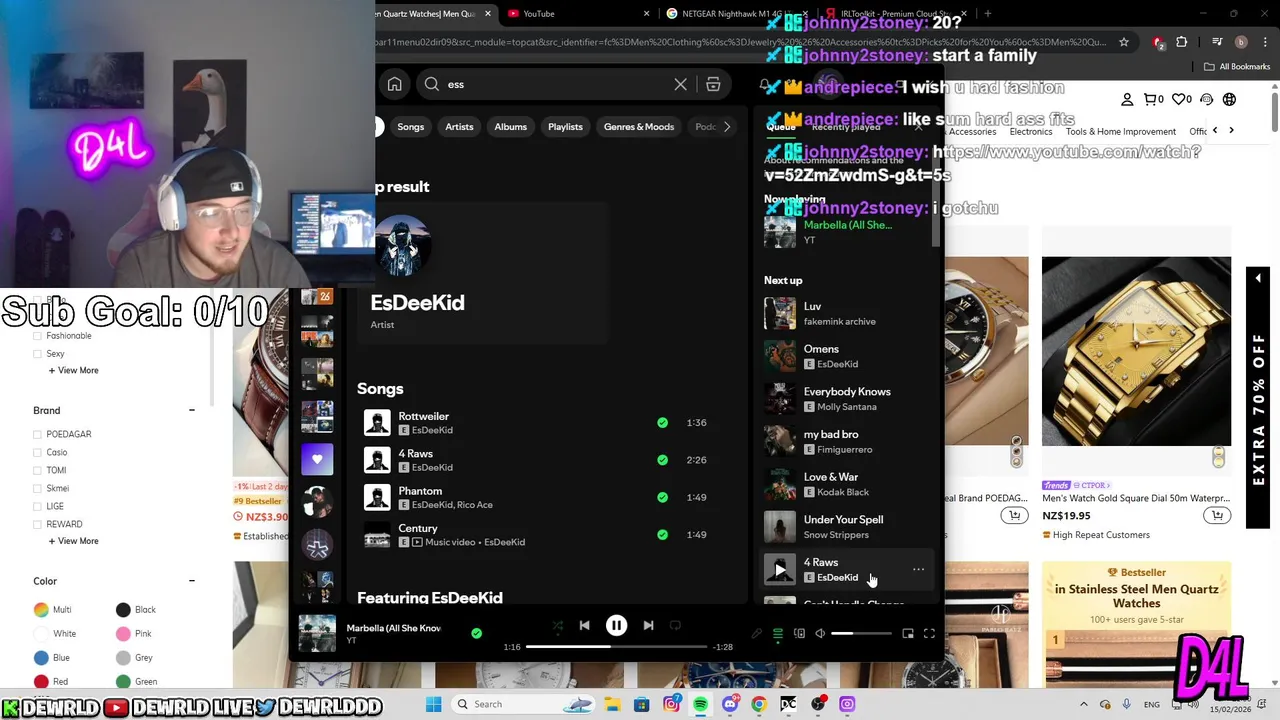
Task: Adjust the Spotify volume slider
Action: click(x=861, y=634)
